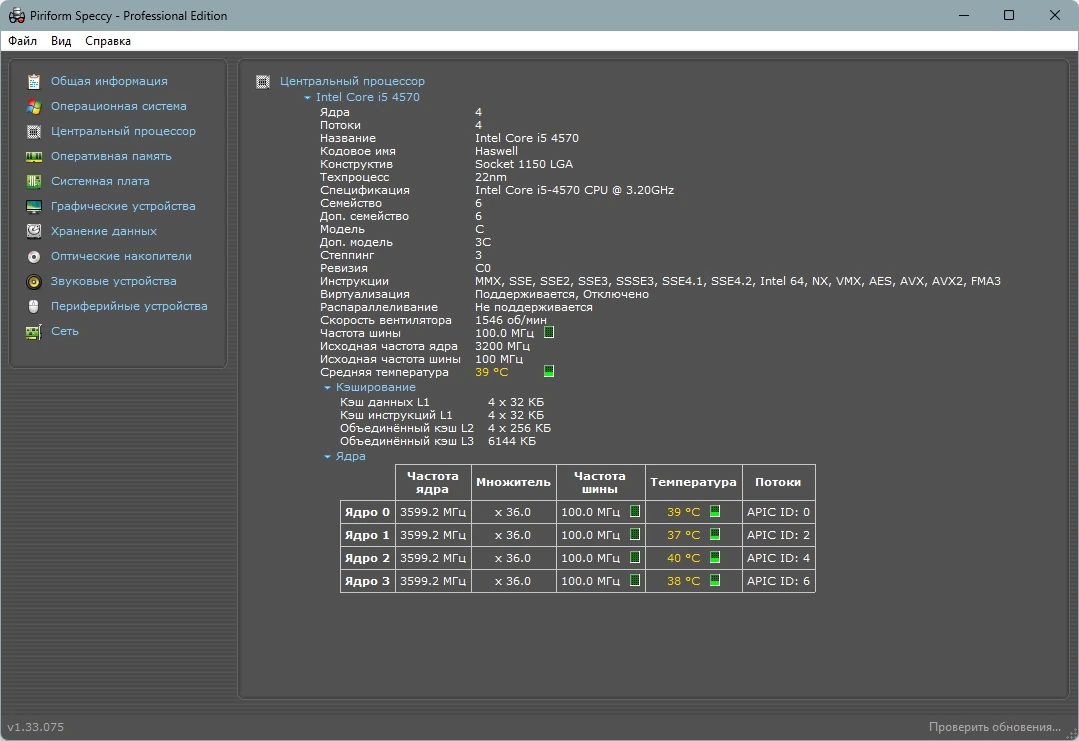
Task: Click the green graph icon next to Средняя температура
Action: point(548,372)
